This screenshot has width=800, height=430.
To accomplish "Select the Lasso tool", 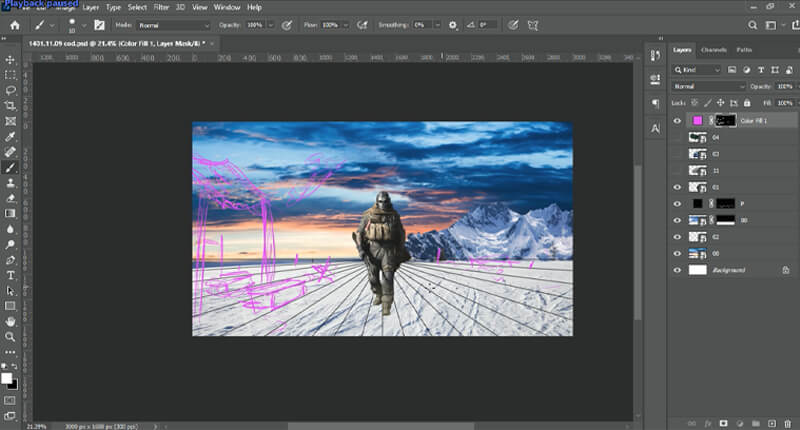I will click(x=10, y=90).
